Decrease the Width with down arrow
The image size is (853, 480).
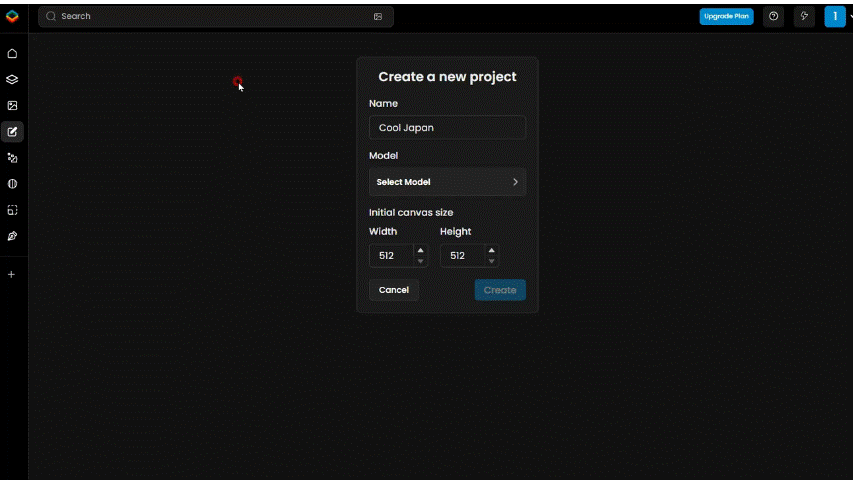click(x=421, y=261)
